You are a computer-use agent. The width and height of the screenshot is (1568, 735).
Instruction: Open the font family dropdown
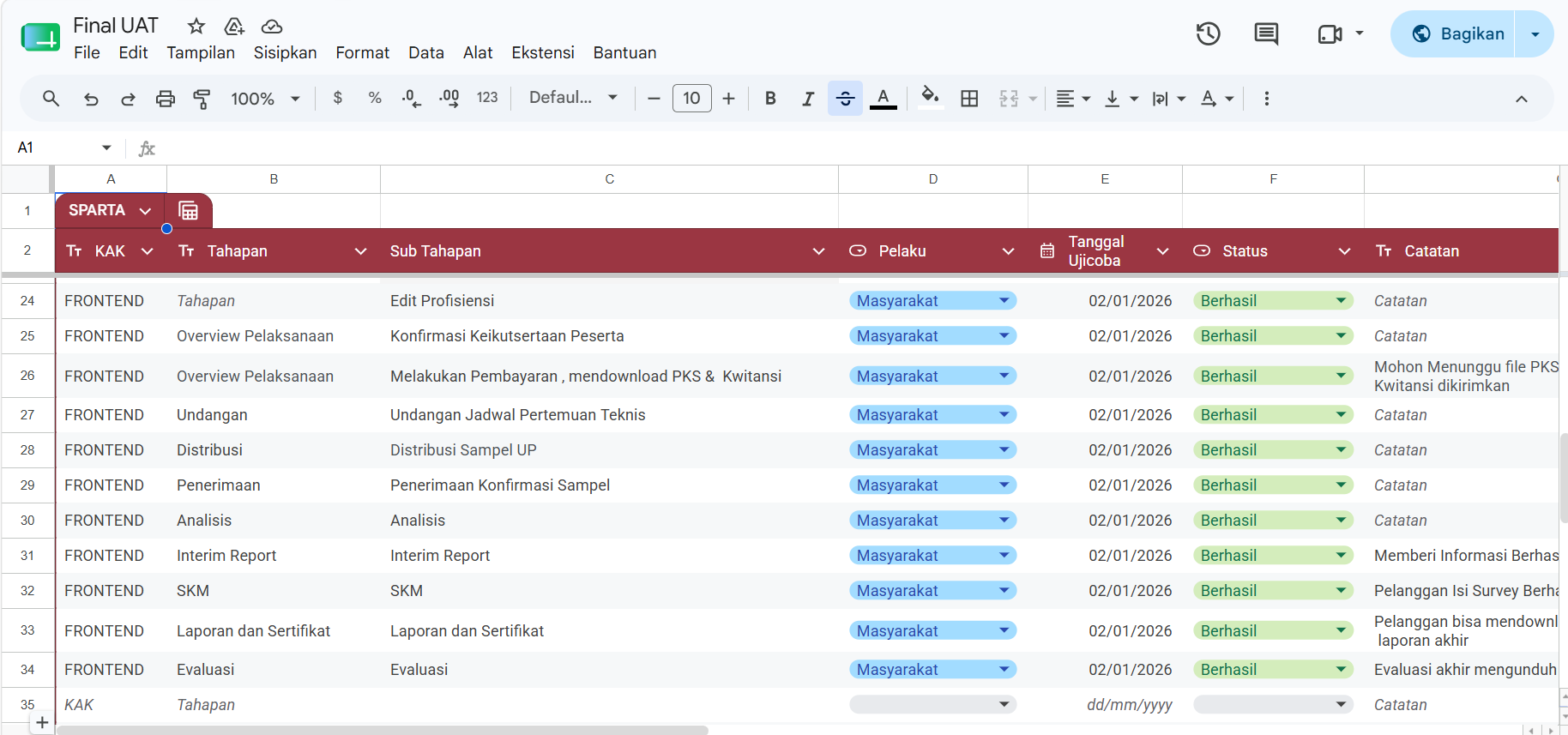pos(573,98)
